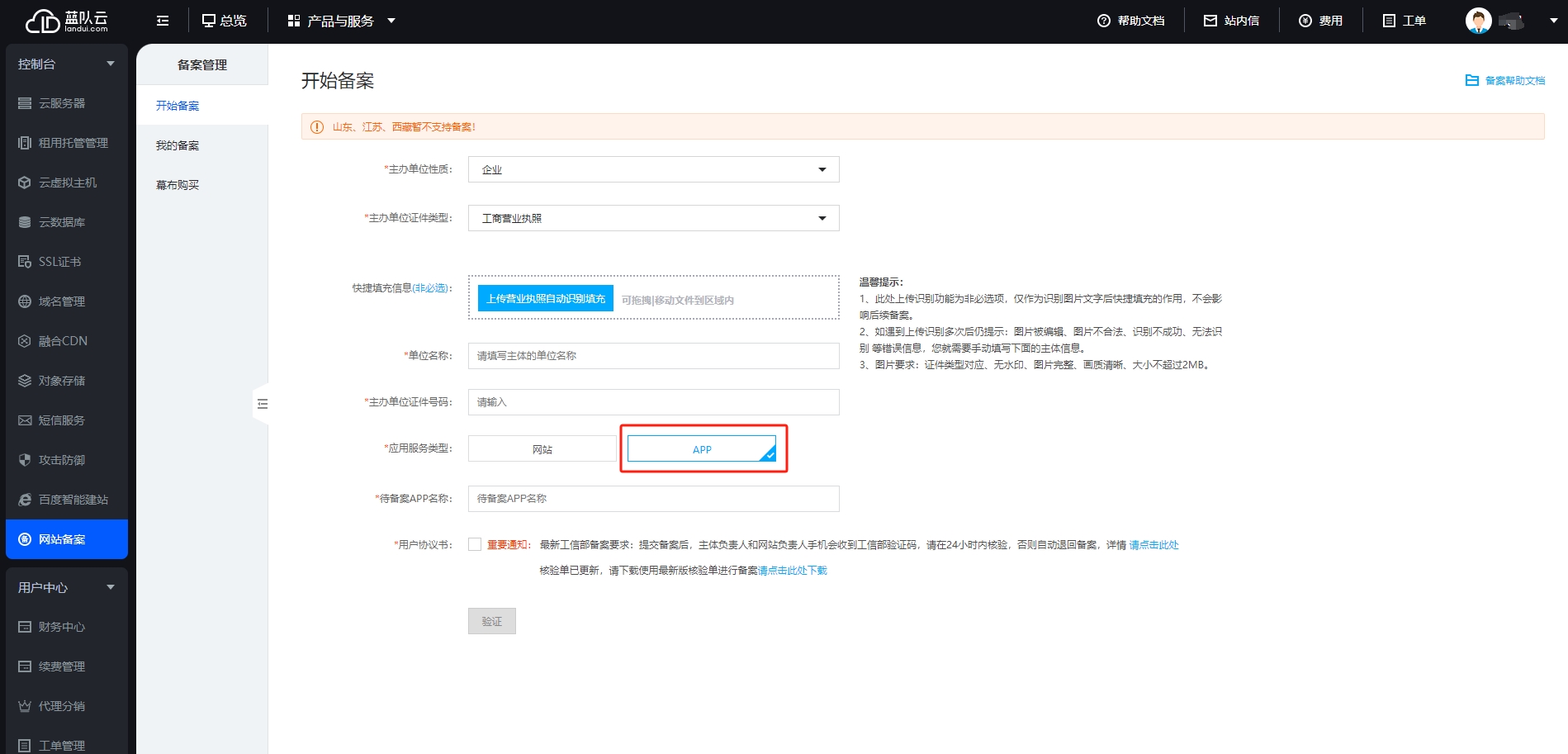
Task: Check the 用户协议书 checkbox
Action: click(475, 544)
